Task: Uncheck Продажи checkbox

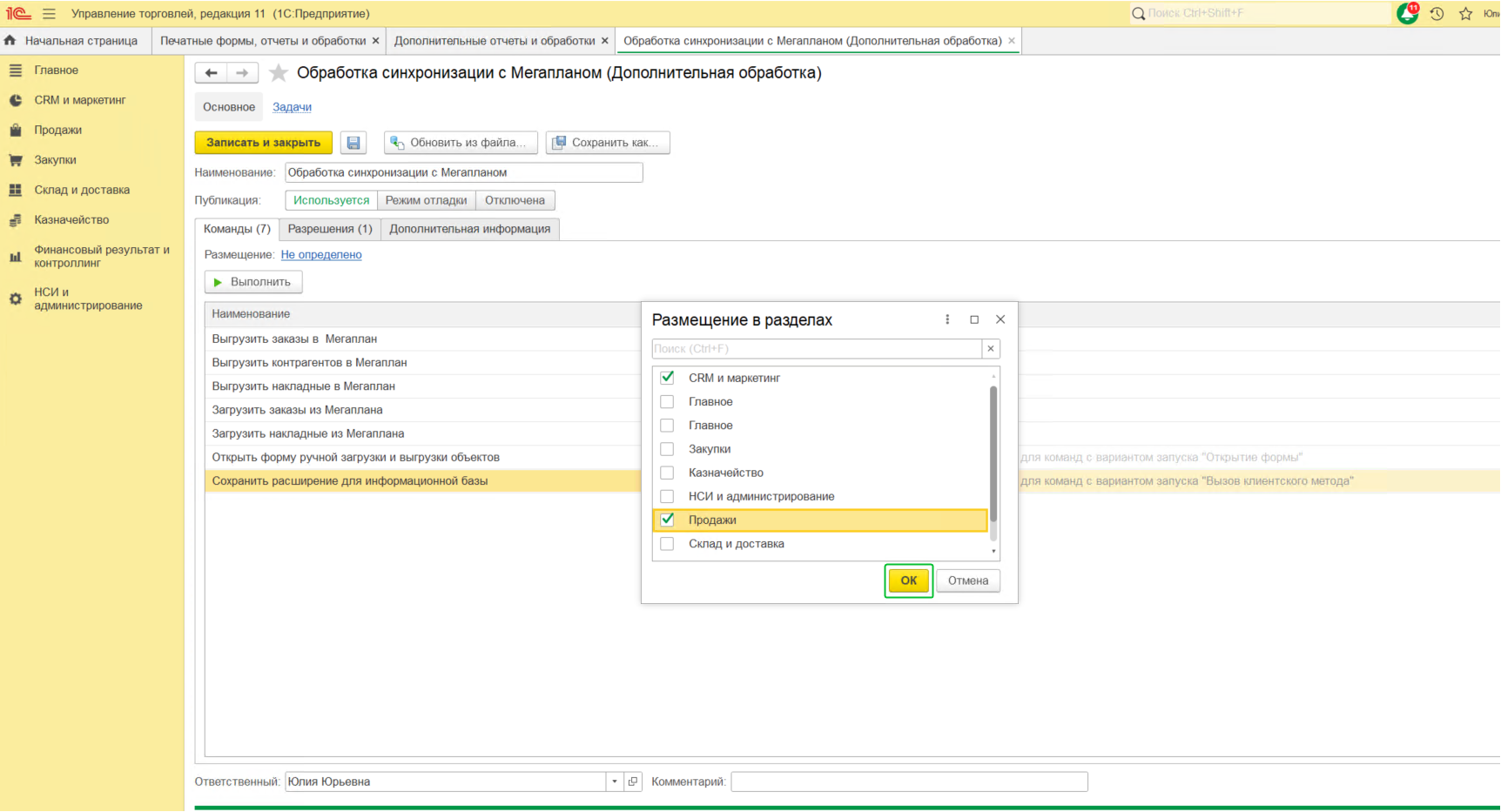Action: click(667, 520)
